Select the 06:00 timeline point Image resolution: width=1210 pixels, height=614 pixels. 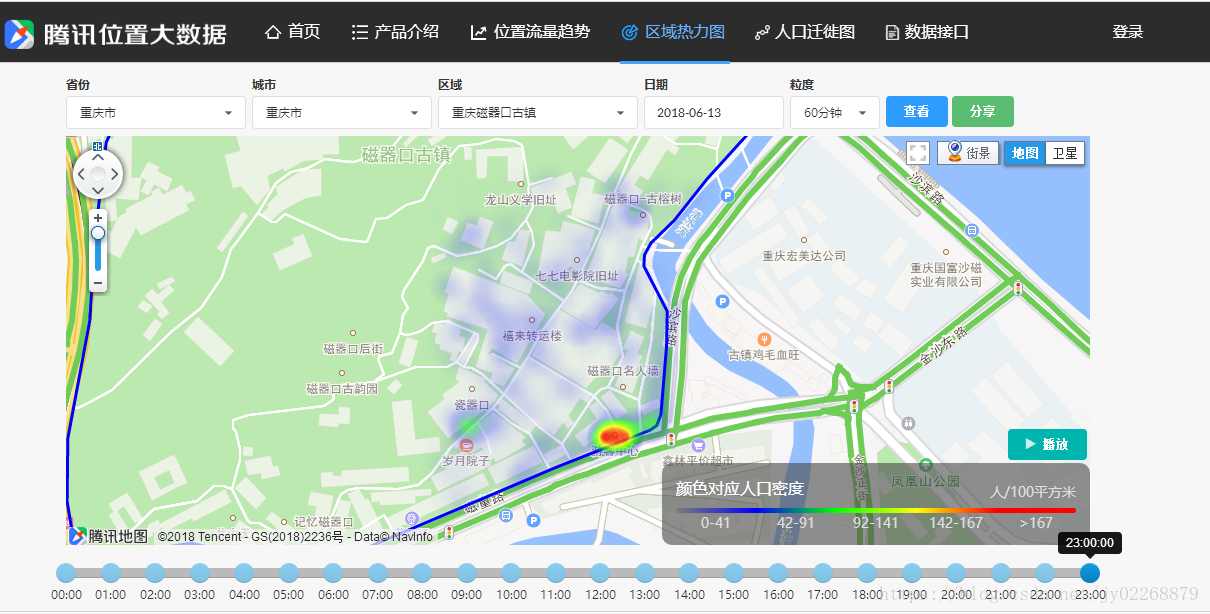point(333,573)
